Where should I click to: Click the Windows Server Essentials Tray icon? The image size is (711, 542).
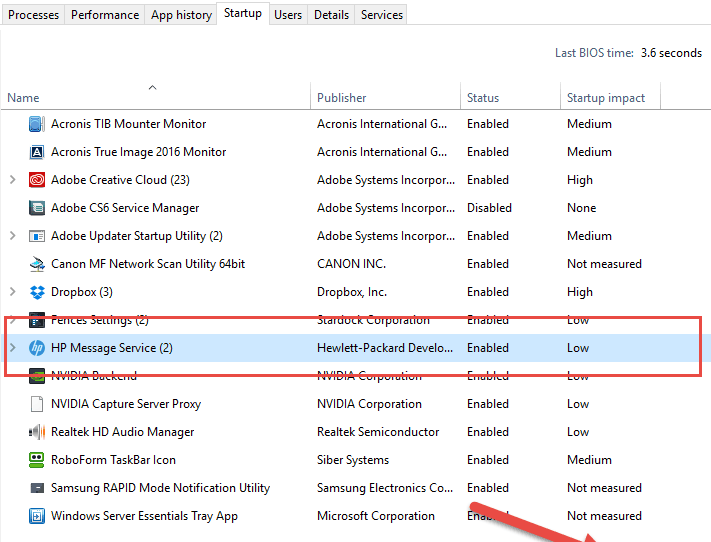[x=37, y=516]
